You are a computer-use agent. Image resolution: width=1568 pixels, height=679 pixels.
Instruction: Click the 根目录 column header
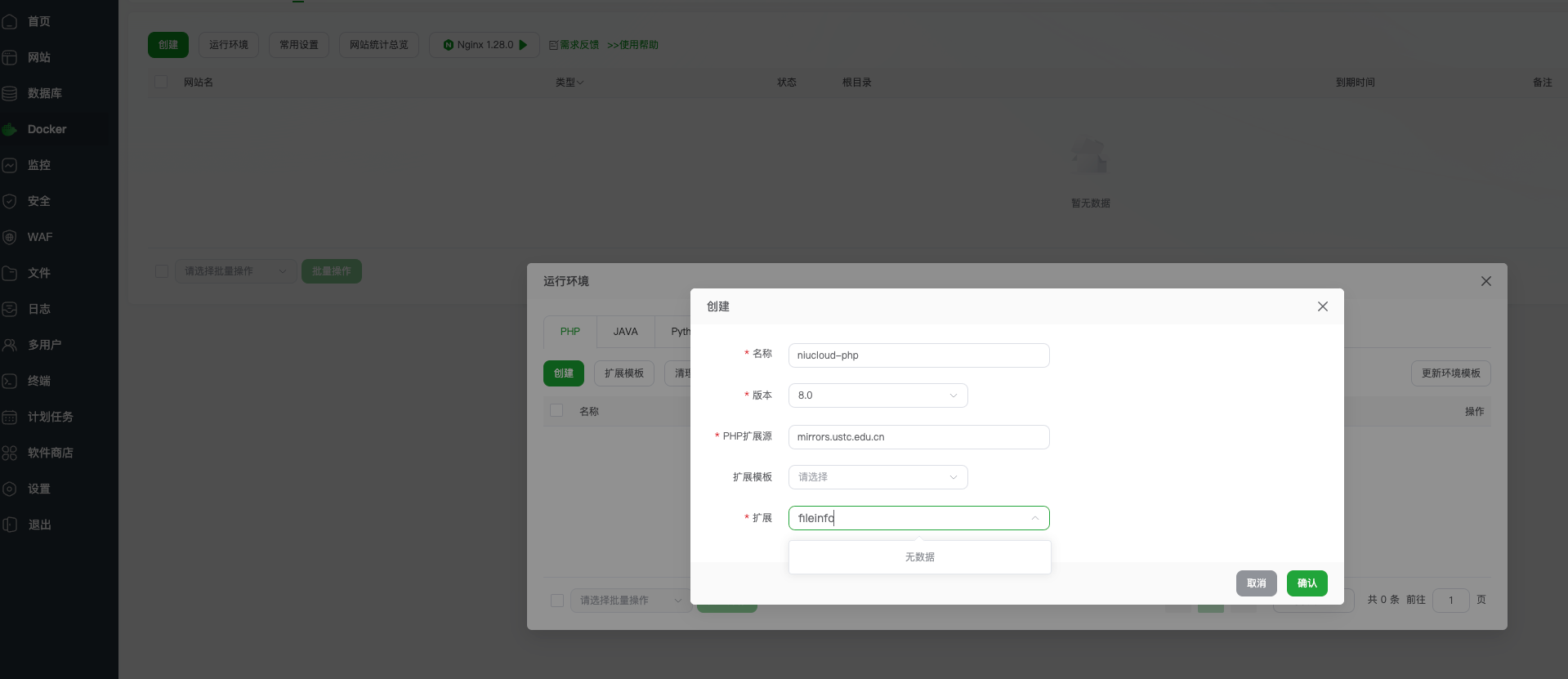point(857,83)
